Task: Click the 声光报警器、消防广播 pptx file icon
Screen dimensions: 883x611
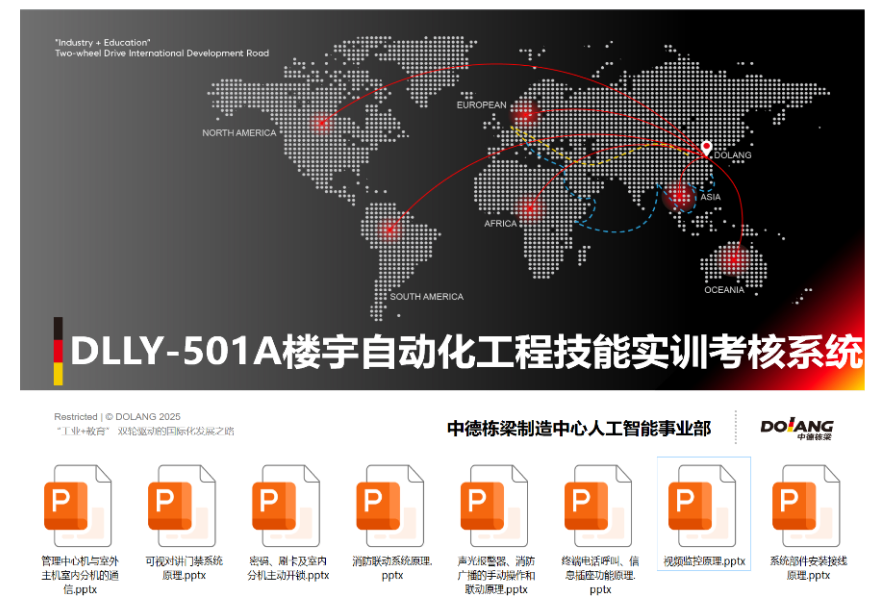Action: pos(494,505)
